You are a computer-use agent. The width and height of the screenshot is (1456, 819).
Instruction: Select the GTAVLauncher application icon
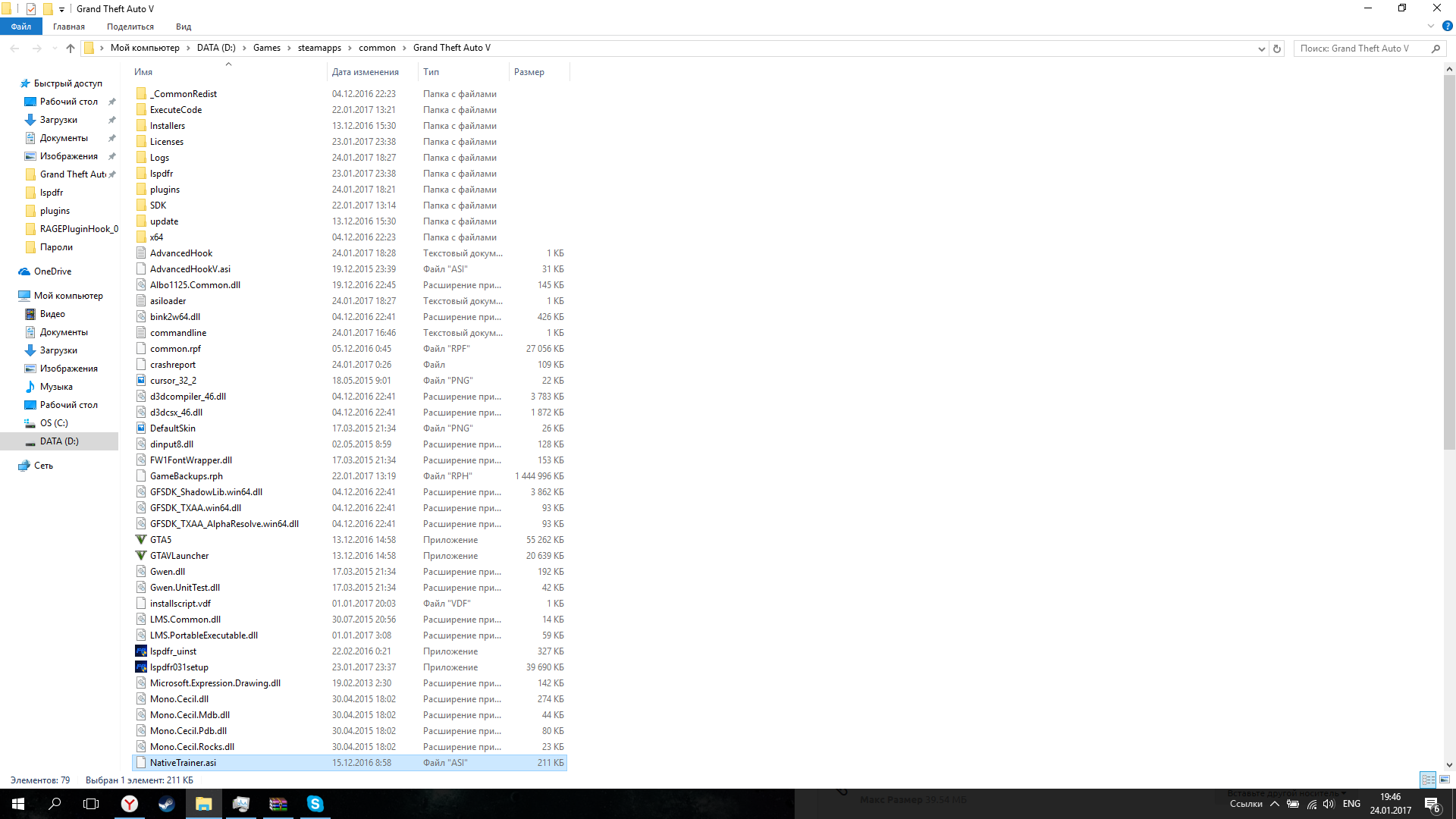141,556
